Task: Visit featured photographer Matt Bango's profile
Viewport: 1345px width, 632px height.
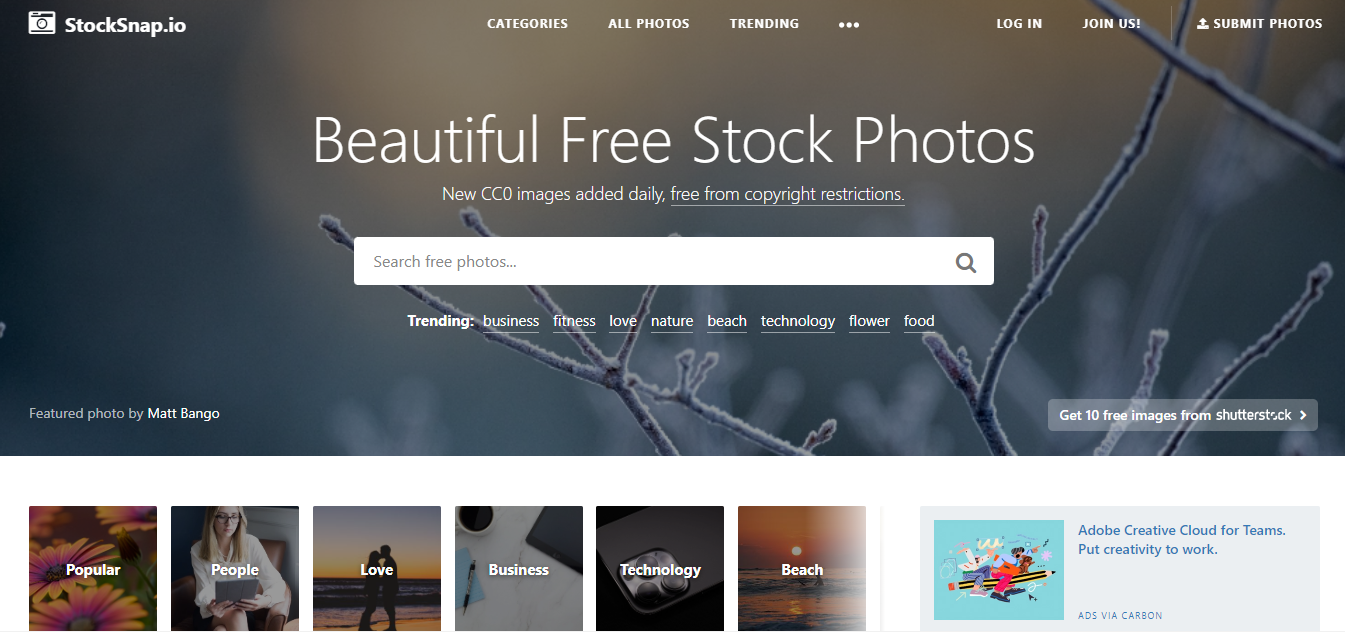Action: tap(184, 413)
